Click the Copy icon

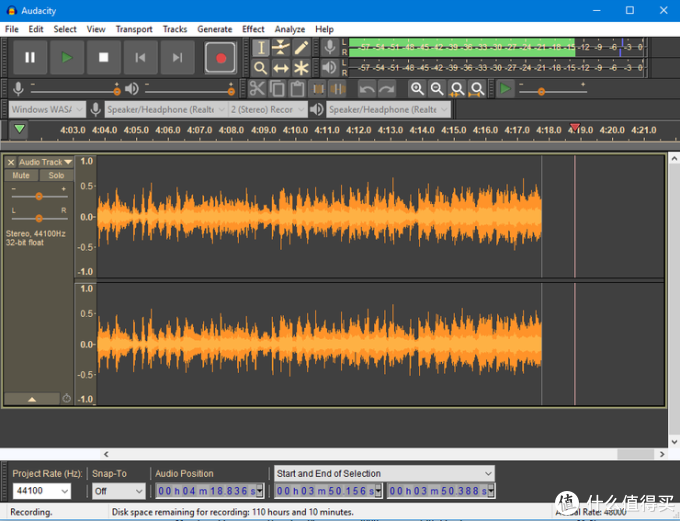277,89
